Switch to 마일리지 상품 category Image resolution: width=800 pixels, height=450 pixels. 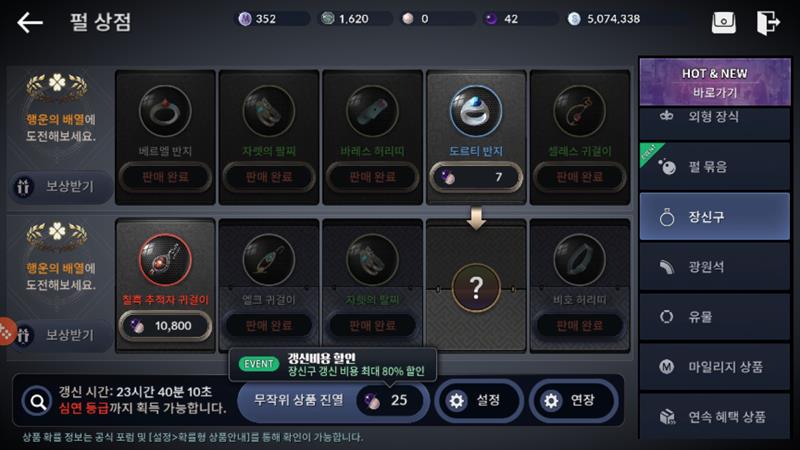coord(714,366)
